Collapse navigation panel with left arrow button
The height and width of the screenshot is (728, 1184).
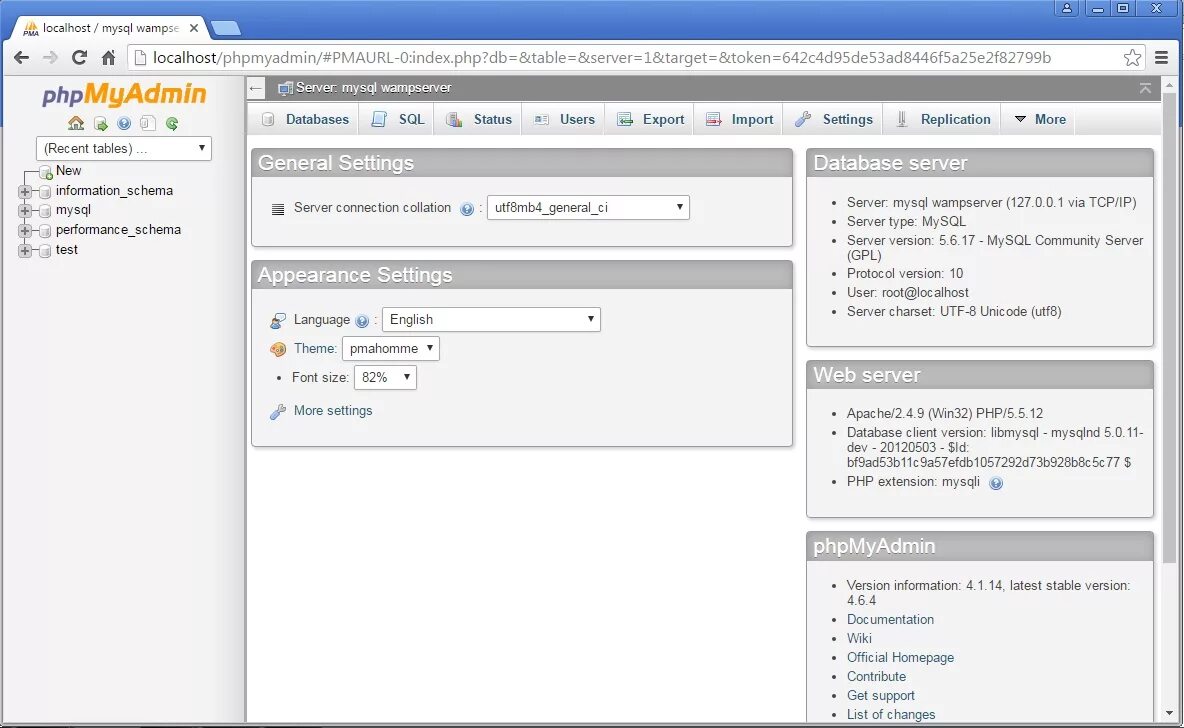255,88
